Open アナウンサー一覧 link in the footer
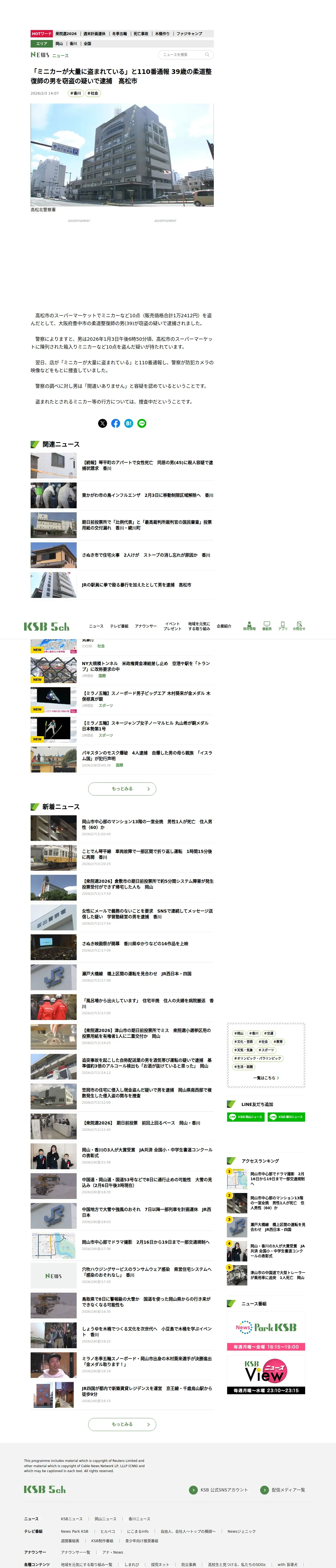This screenshot has height=1568, width=336. click(76, 1552)
